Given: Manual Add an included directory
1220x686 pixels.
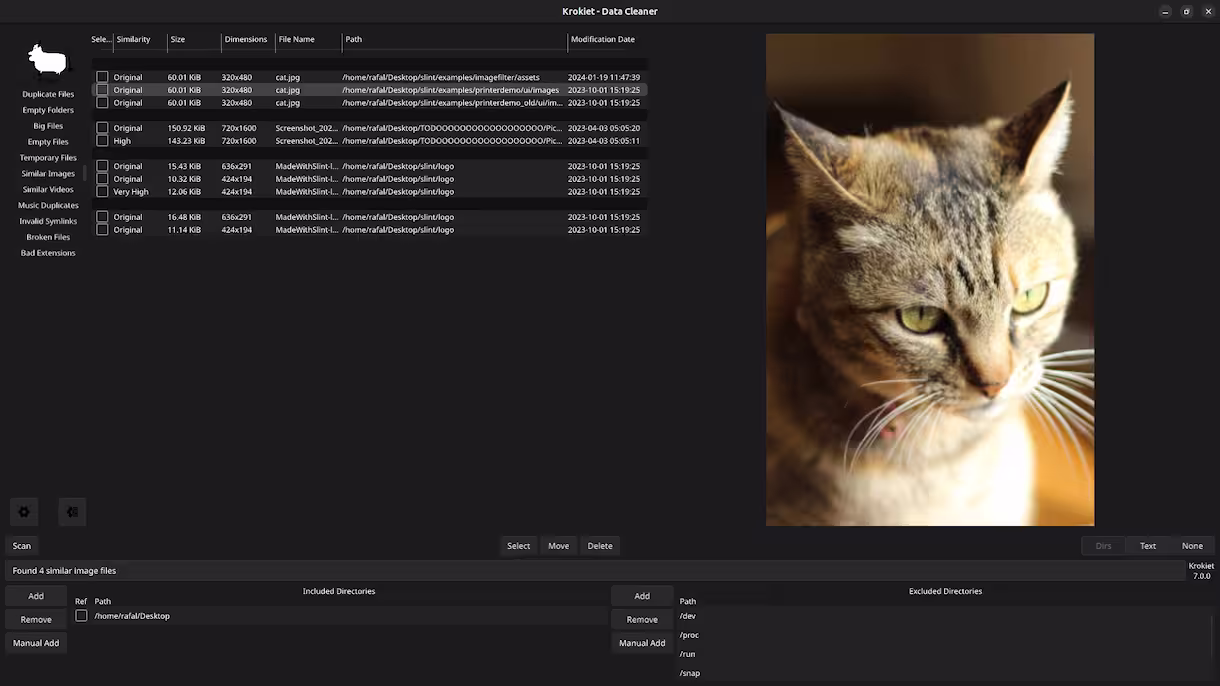Looking at the screenshot, I should click(36, 644).
